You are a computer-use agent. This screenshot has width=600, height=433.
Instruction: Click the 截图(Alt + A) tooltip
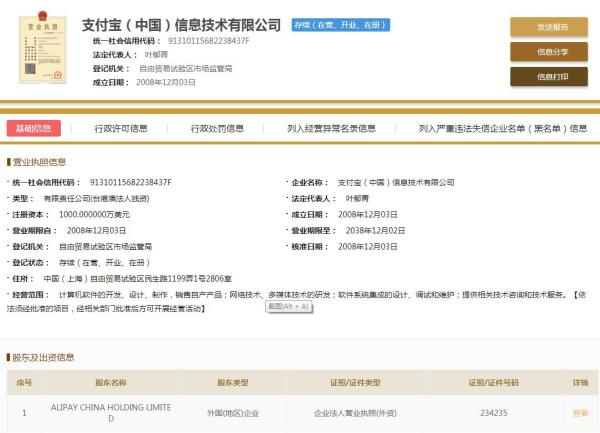pyautogui.click(x=290, y=306)
